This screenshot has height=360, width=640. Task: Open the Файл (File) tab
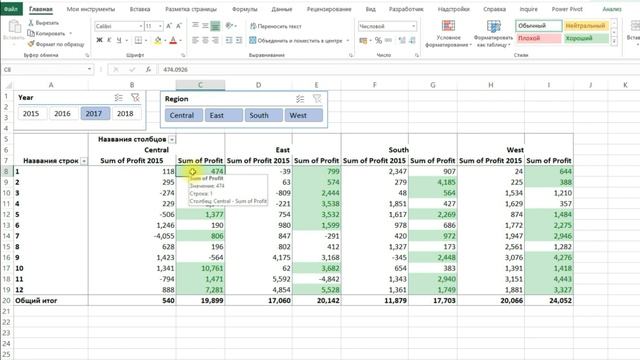pyautogui.click(x=11, y=9)
